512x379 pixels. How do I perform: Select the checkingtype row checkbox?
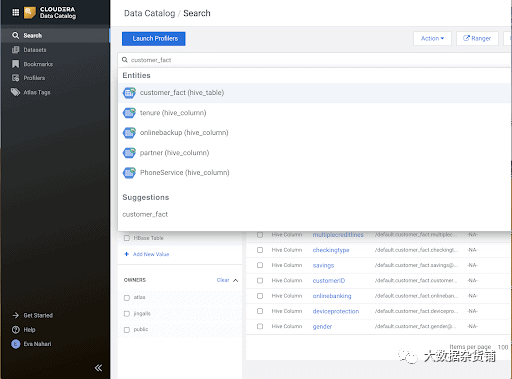click(260, 250)
